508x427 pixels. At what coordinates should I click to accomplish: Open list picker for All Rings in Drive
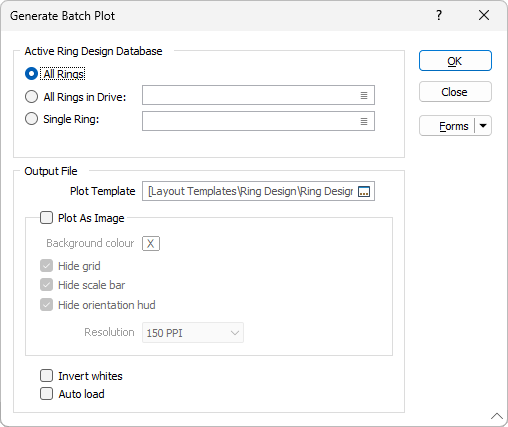[x=364, y=95]
